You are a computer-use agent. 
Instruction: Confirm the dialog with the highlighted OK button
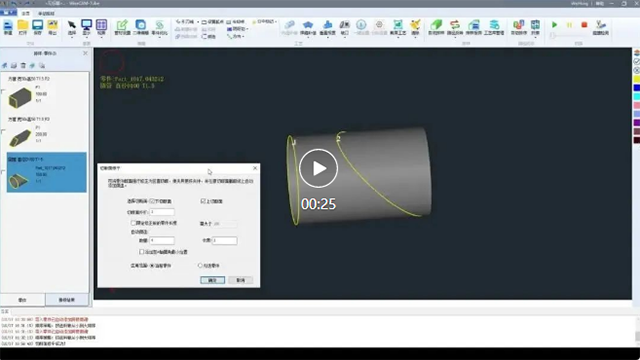[x=212, y=280]
